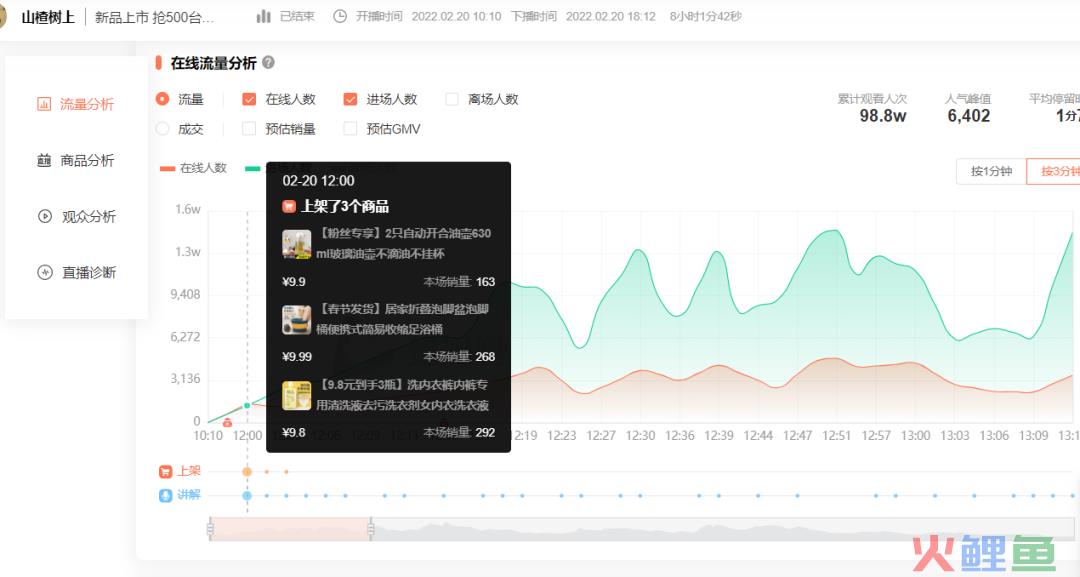This screenshot has height=577, width=1080.
Task: Click the 累计观看人次 98.8w value
Action: (x=883, y=116)
